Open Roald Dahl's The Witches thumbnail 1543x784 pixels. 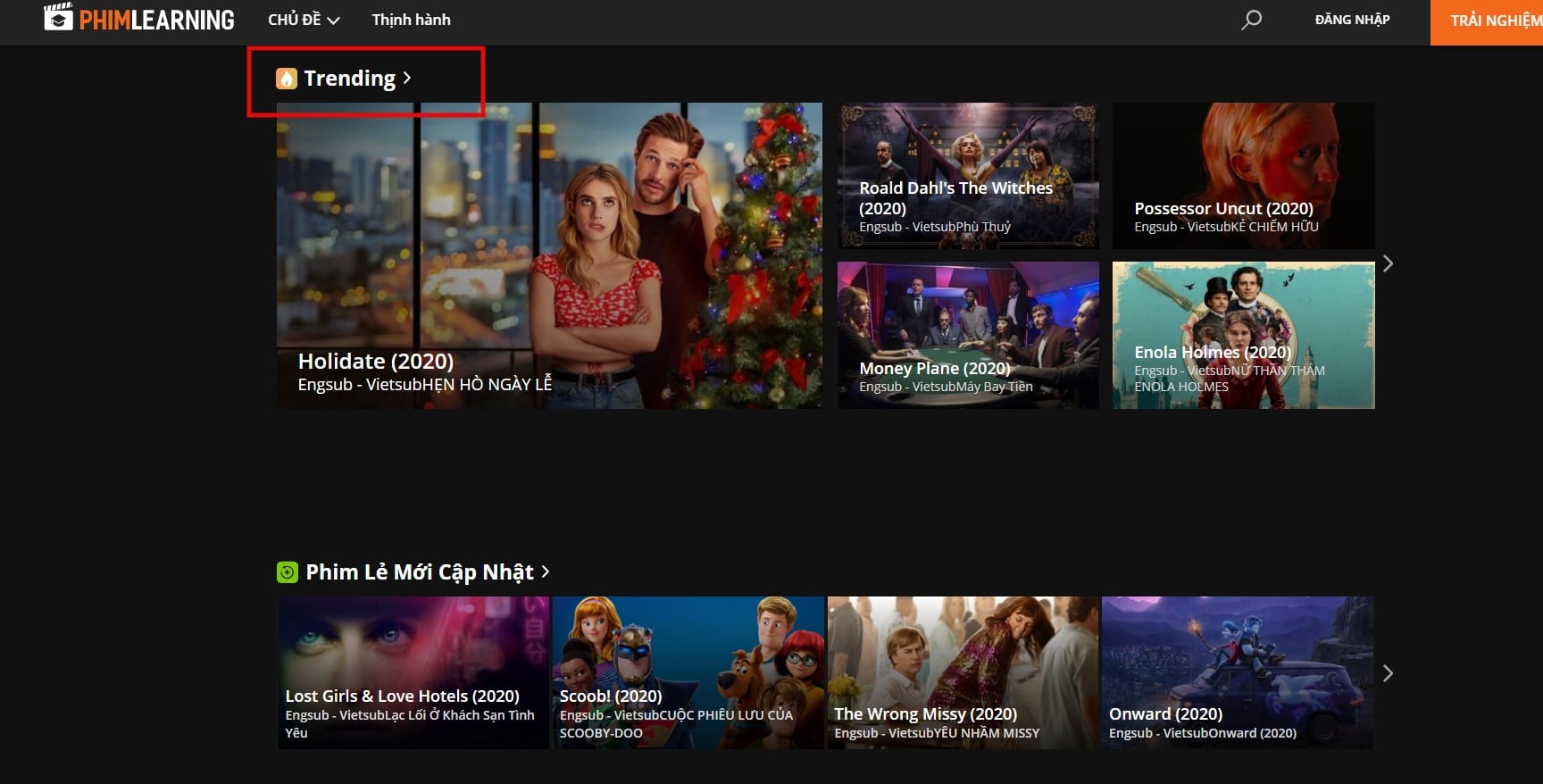pos(968,176)
